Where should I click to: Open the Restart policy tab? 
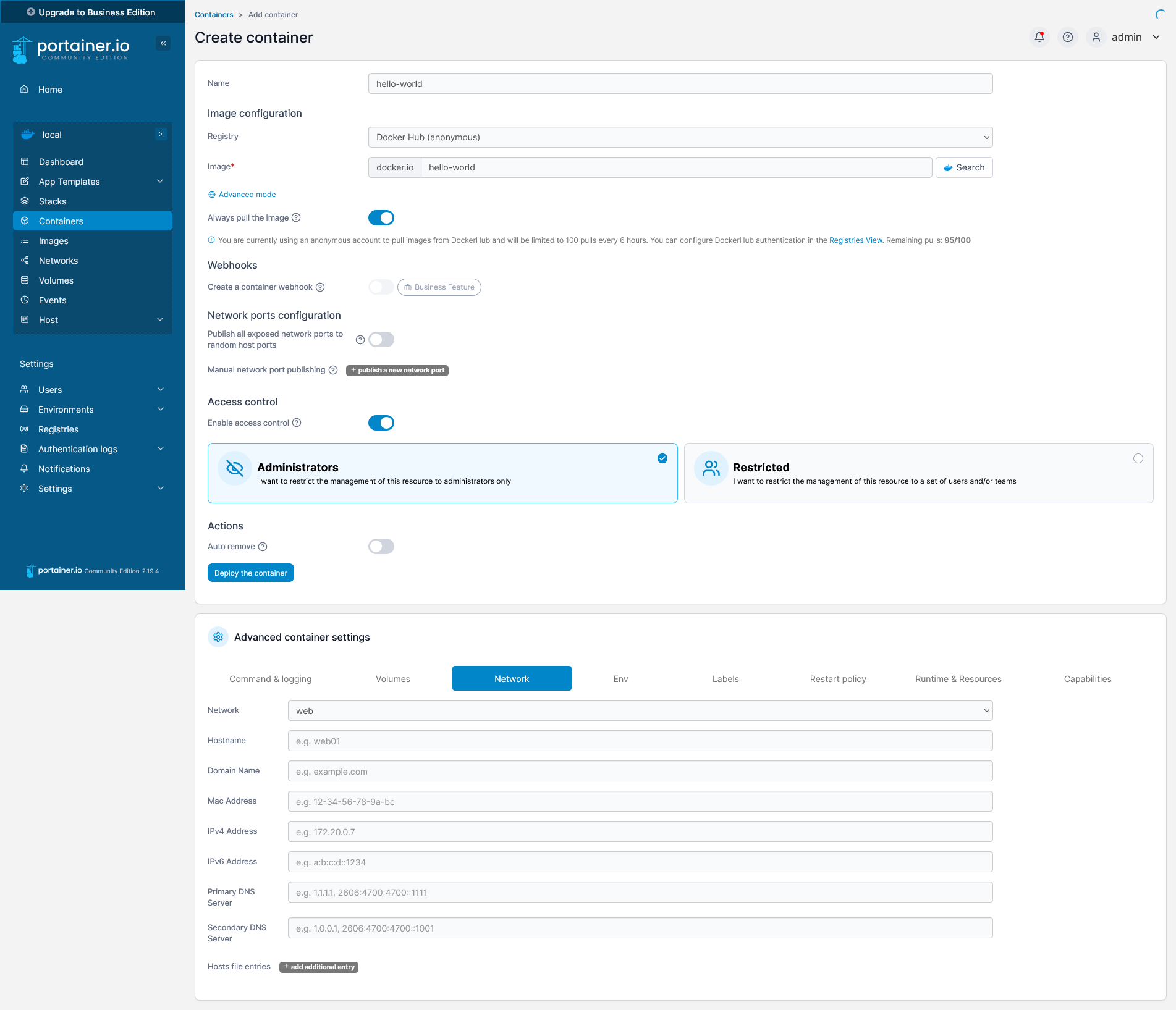[x=837, y=678]
